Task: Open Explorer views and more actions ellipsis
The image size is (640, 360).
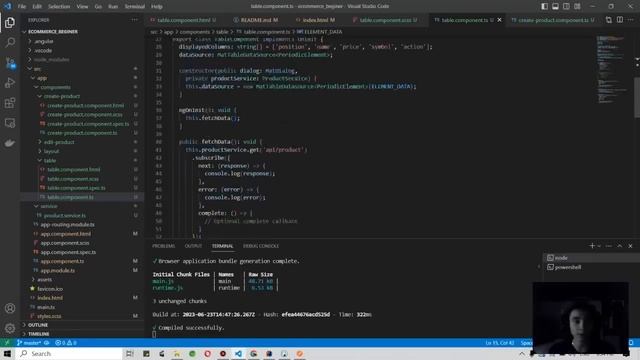Action: [134, 20]
